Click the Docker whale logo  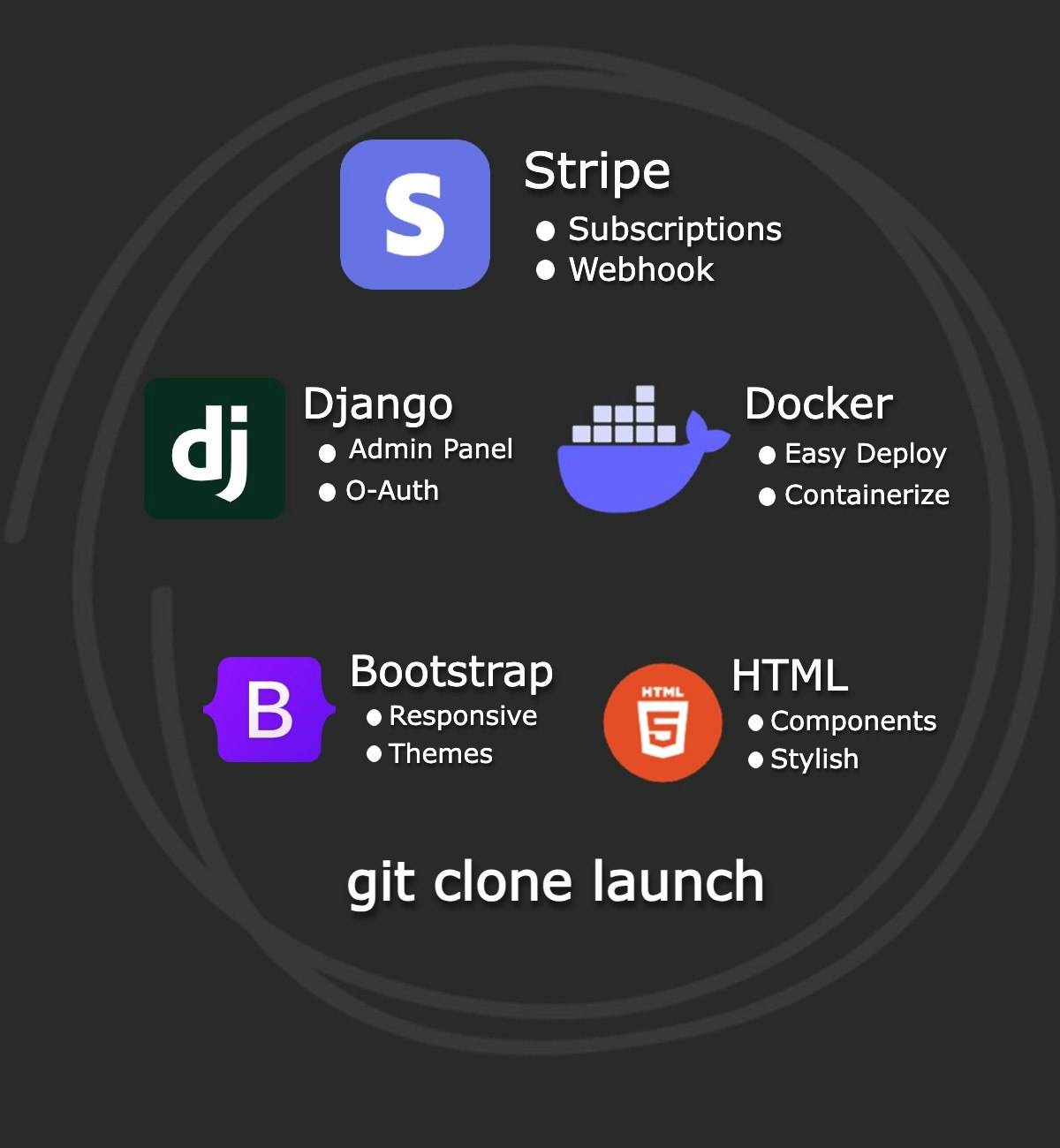point(644,449)
